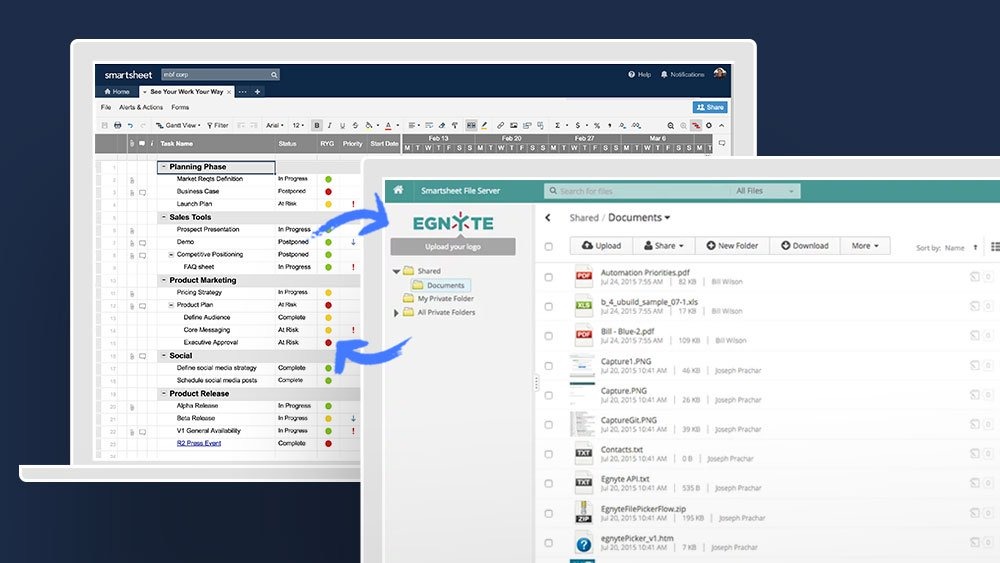Click the Upload button
Viewport: 1000px width, 563px height.
(601, 245)
